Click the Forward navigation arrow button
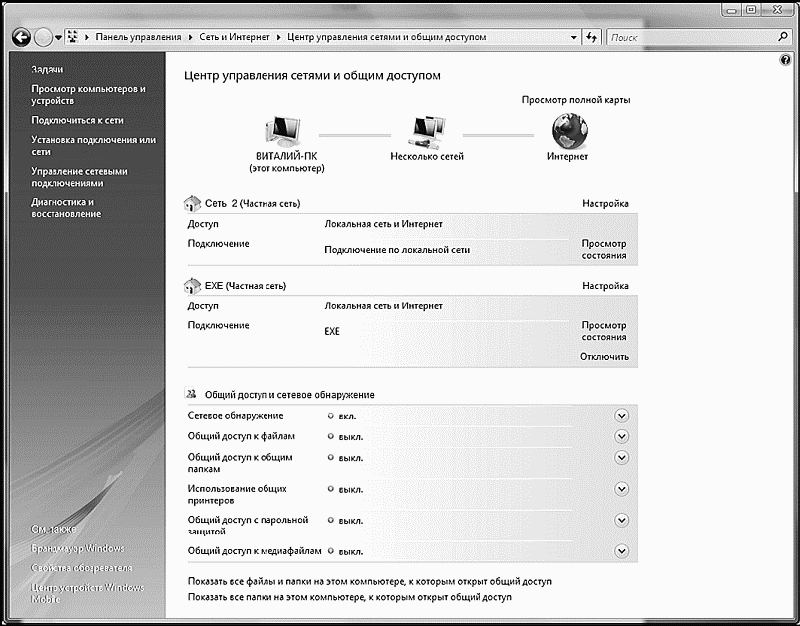Image resolution: width=800 pixels, height=626 pixels. pyautogui.click(x=44, y=37)
